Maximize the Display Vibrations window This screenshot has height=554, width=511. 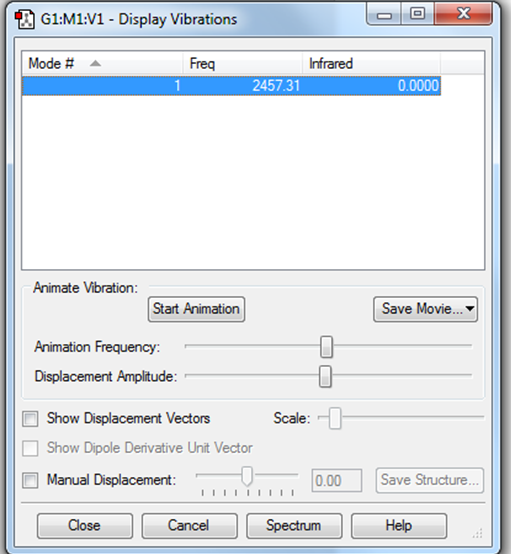[x=417, y=14]
